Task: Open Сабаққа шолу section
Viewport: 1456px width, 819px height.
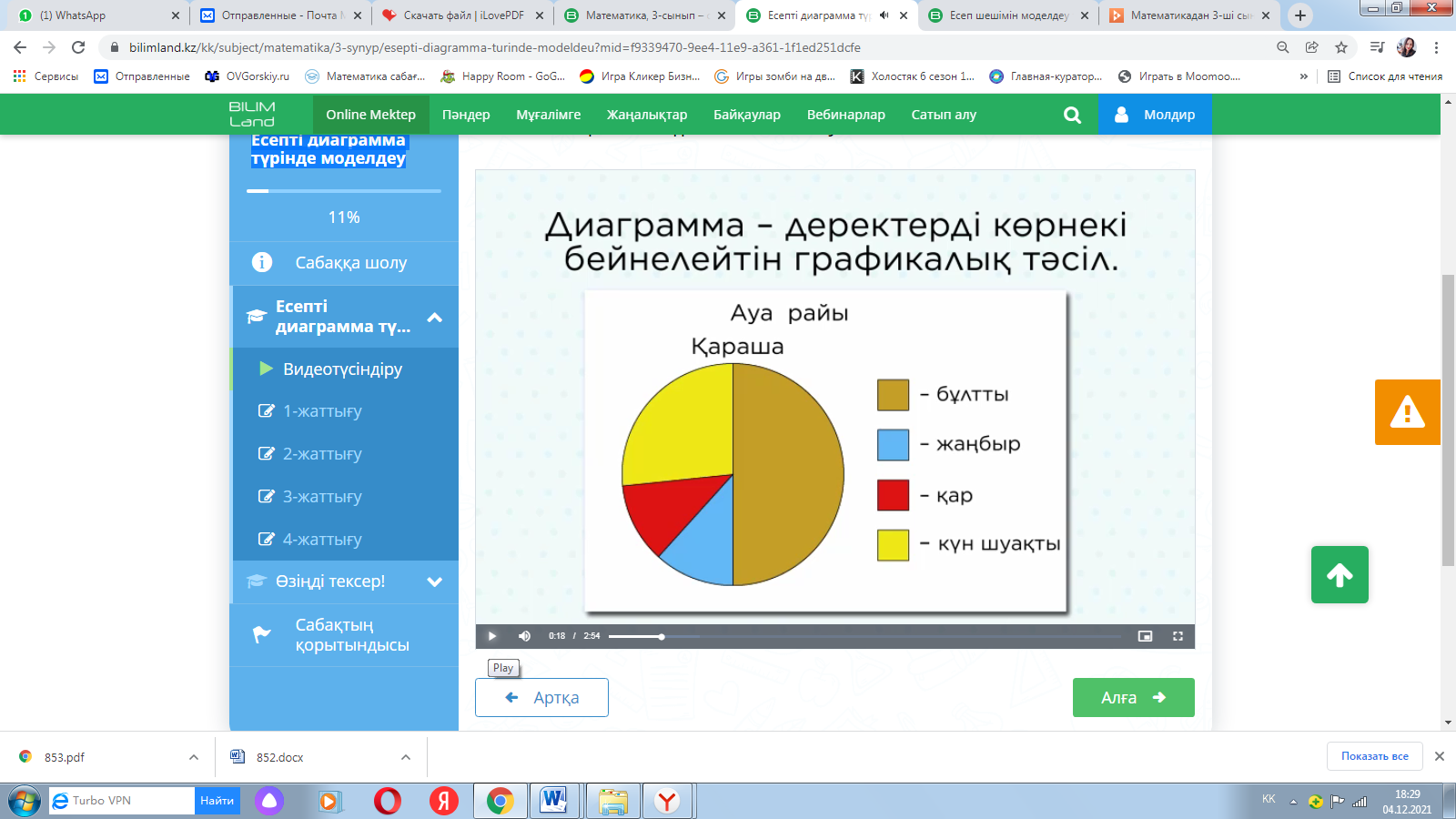Action: [x=344, y=263]
